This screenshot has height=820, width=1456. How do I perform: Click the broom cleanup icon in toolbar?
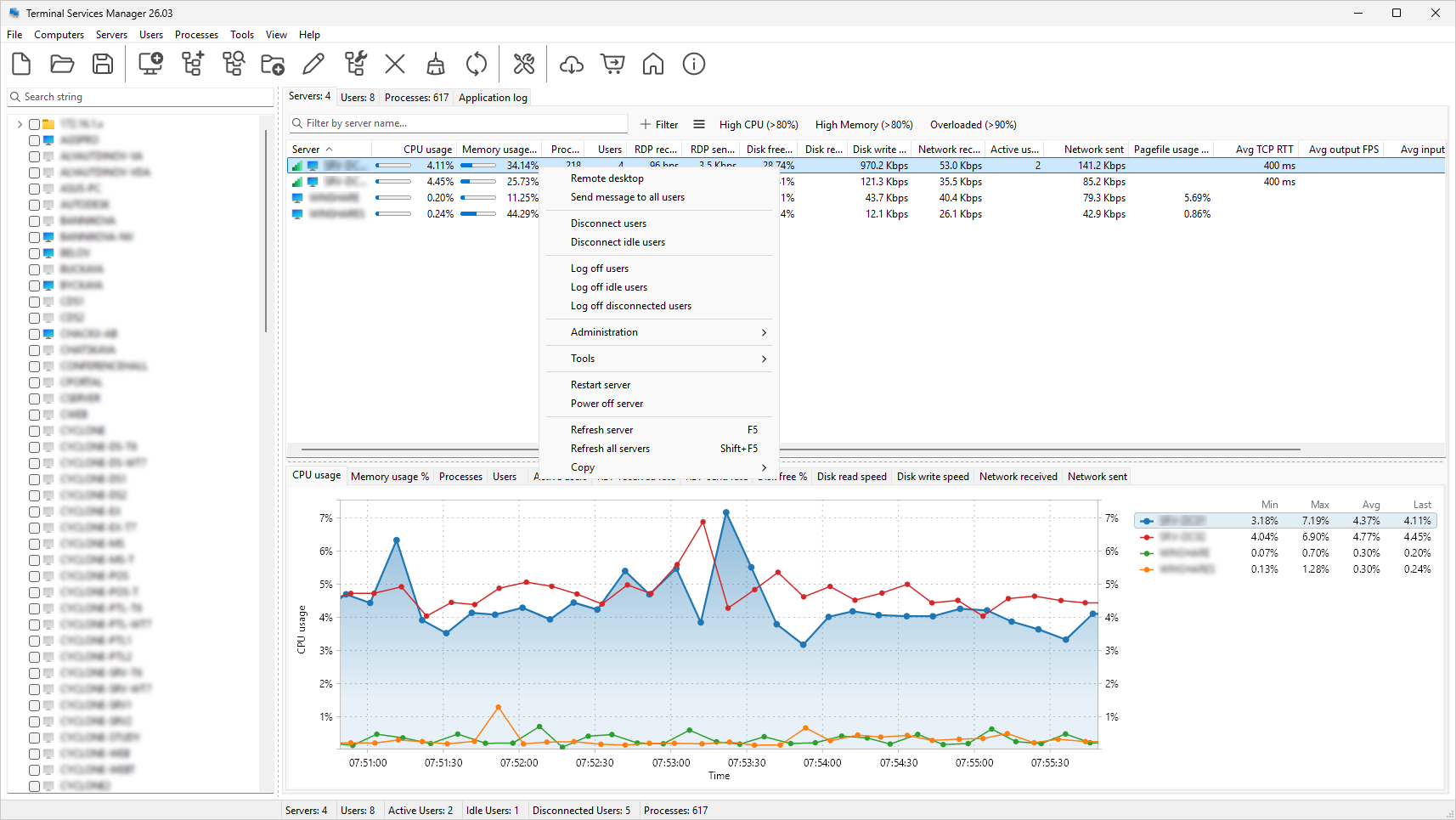pyautogui.click(x=436, y=64)
